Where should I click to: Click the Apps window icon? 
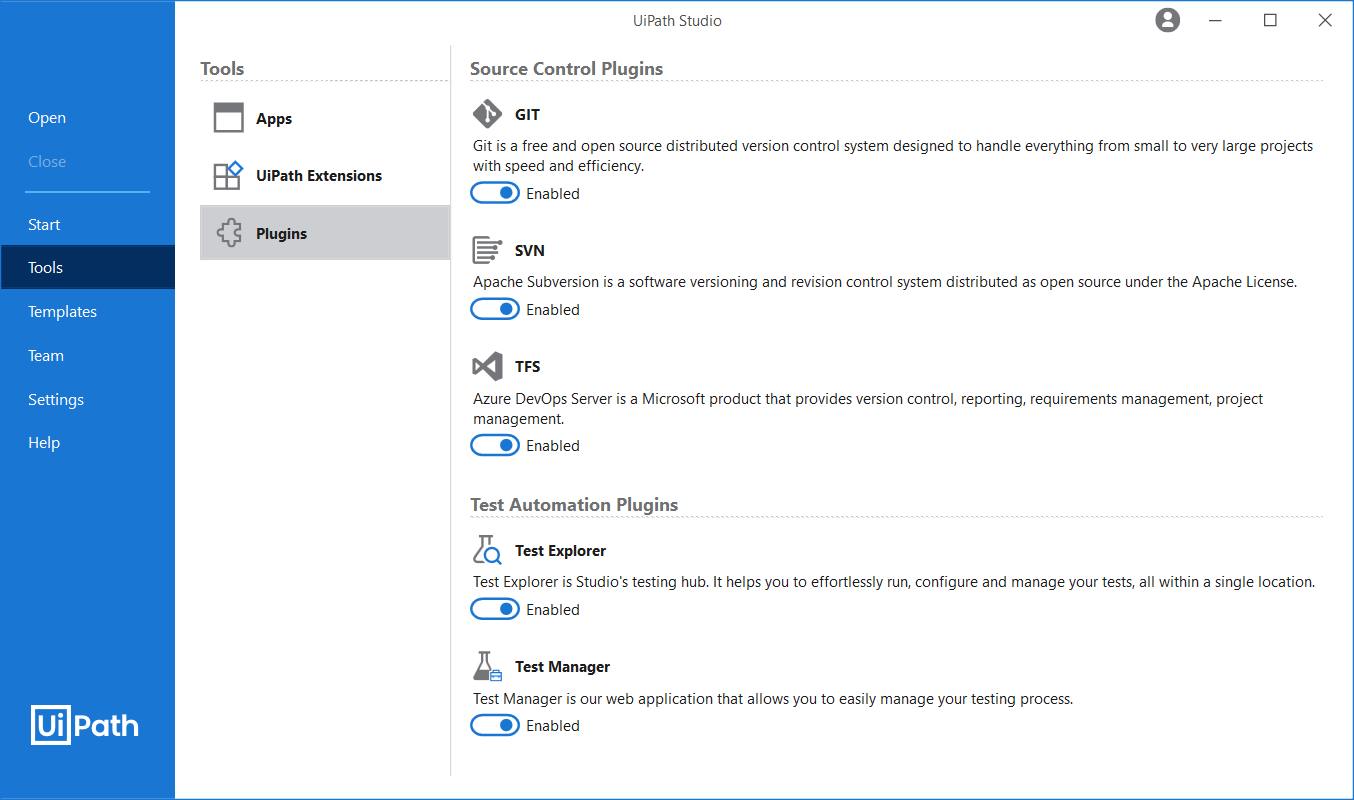tap(229, 118)
